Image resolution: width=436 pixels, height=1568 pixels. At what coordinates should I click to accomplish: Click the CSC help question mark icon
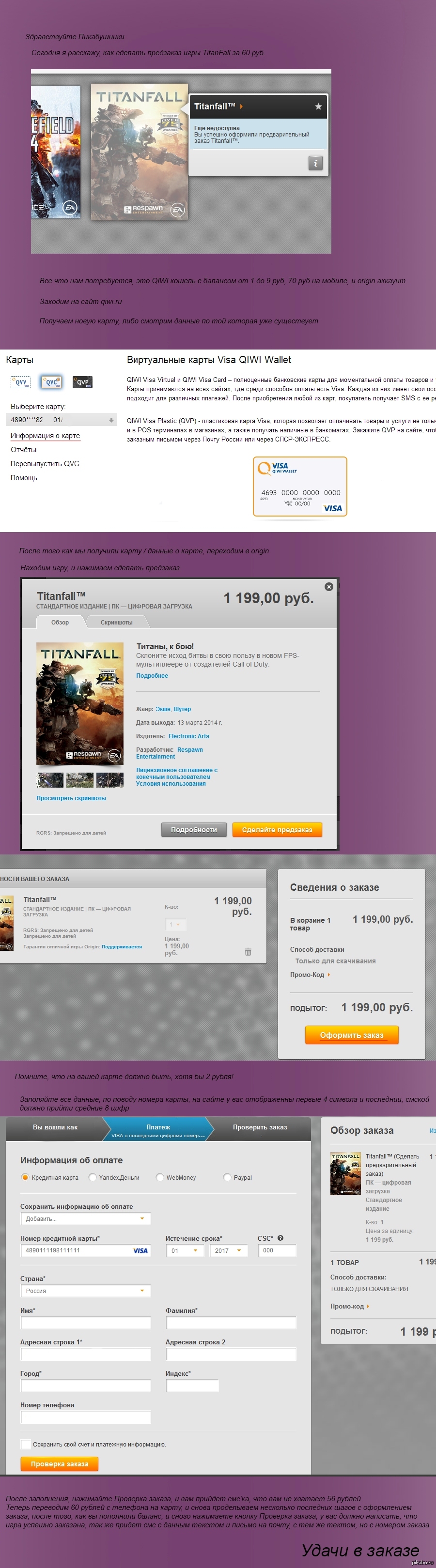(280, 1238)
